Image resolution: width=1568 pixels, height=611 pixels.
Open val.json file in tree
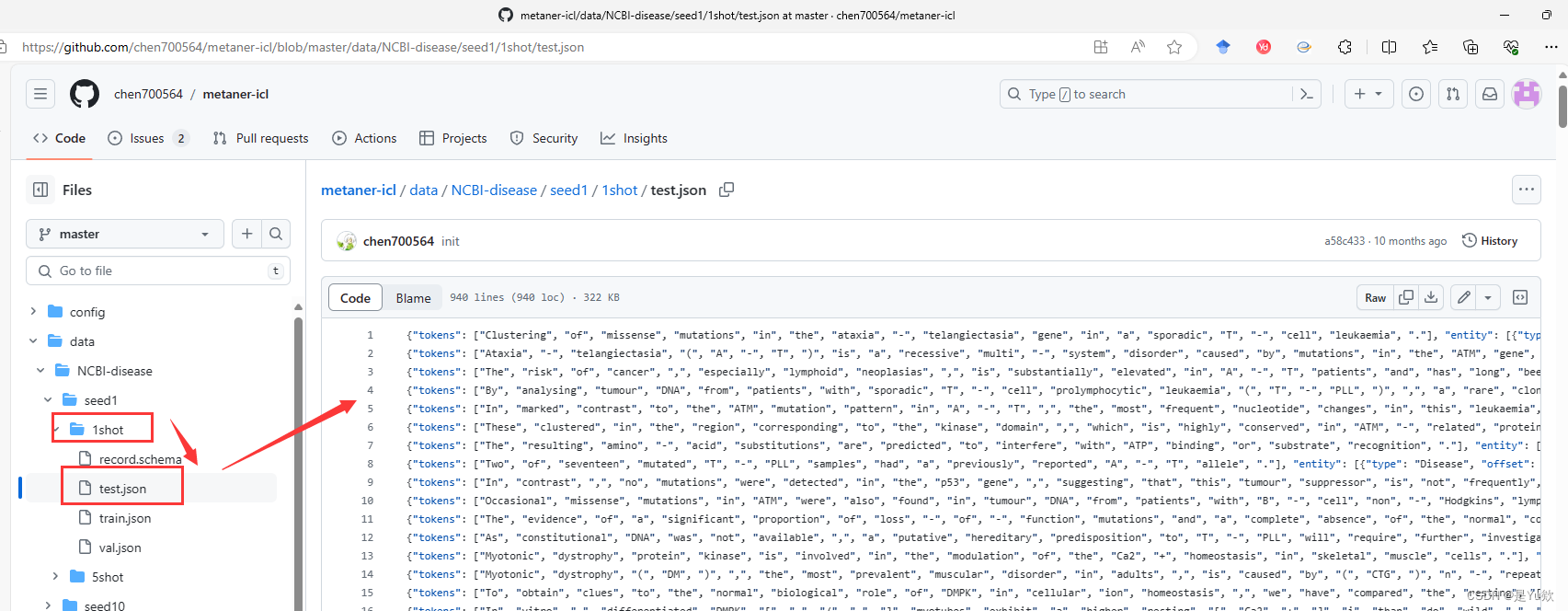(x=120, y=548)
